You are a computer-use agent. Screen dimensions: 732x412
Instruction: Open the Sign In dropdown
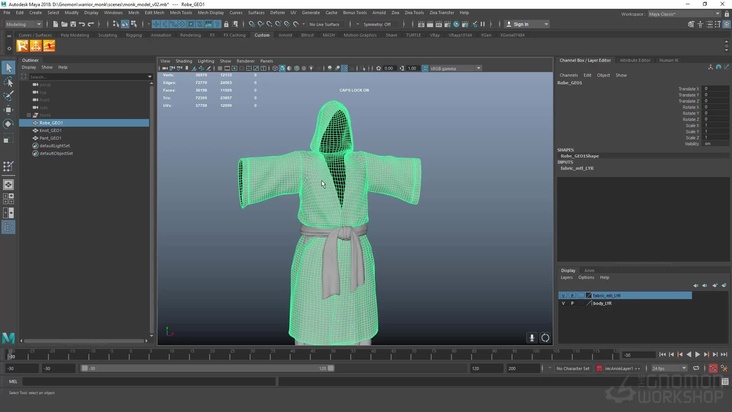[528, 24]
